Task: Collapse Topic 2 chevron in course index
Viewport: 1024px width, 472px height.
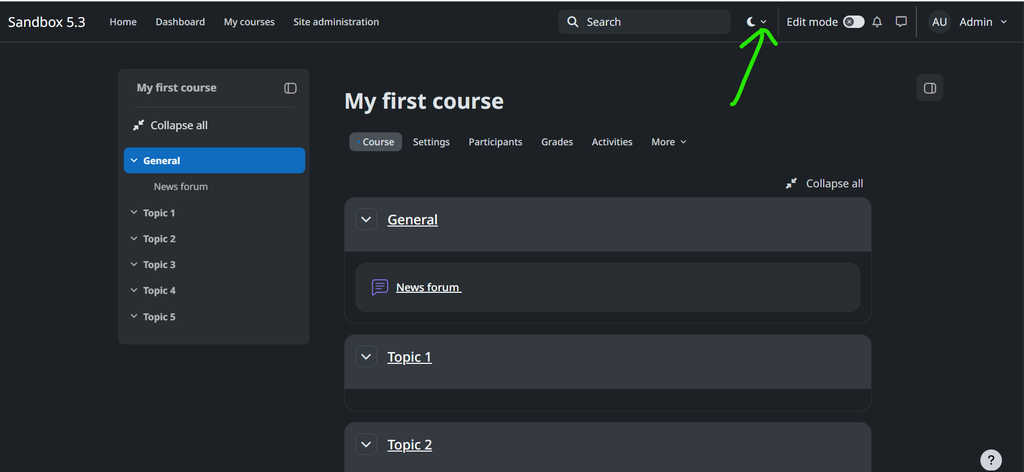Action: [134, 239]
